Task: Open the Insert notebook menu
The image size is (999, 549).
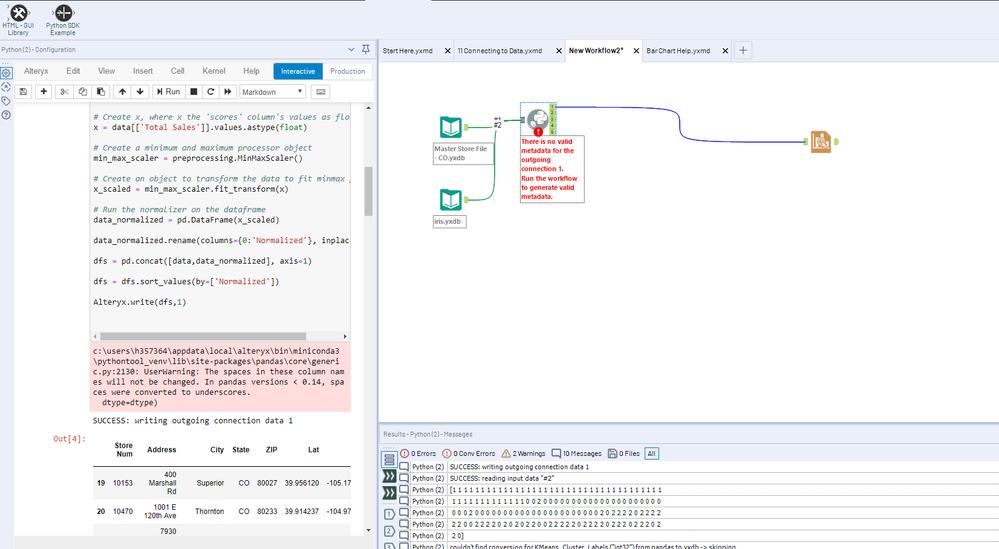Action: click(x=143, y=71)
